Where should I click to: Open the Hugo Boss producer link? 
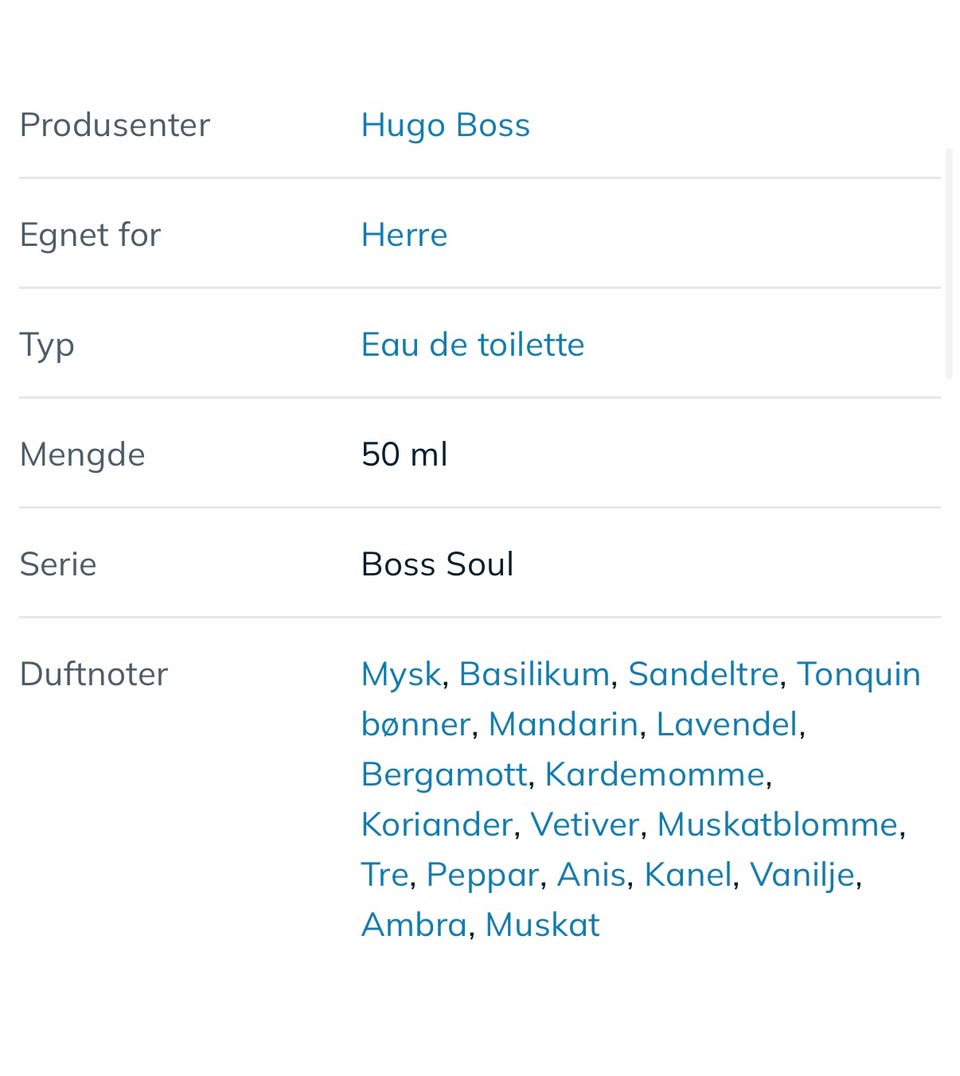click(x=445, y=125)
